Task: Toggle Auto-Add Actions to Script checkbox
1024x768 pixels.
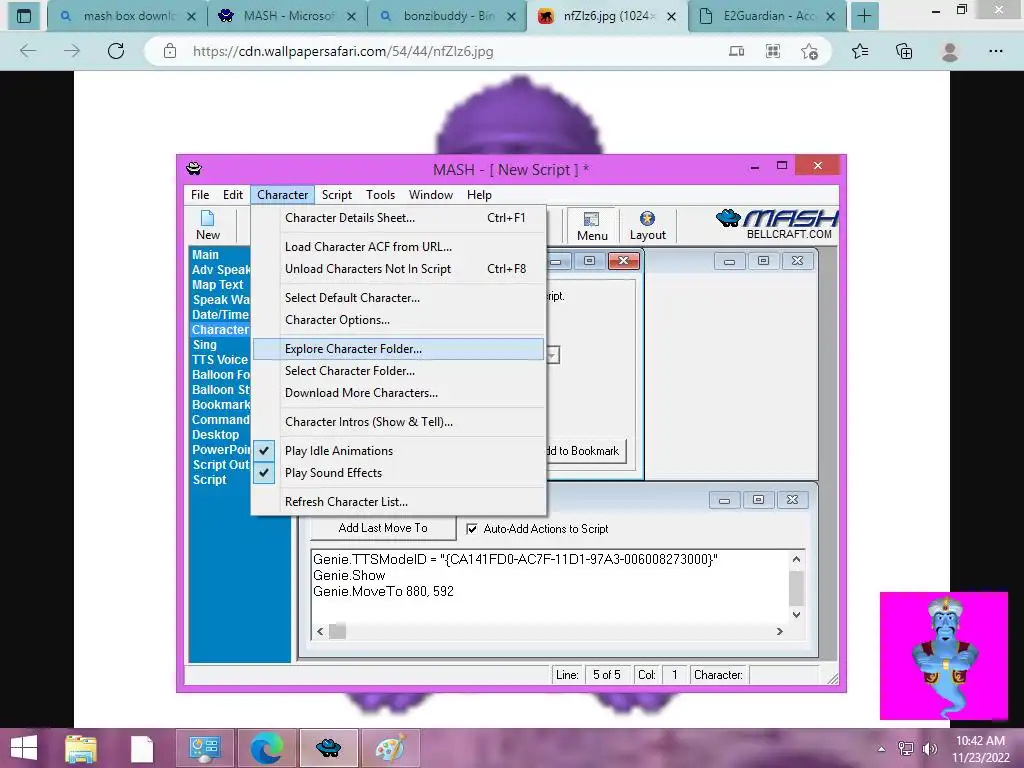Action: click(472, 529)
